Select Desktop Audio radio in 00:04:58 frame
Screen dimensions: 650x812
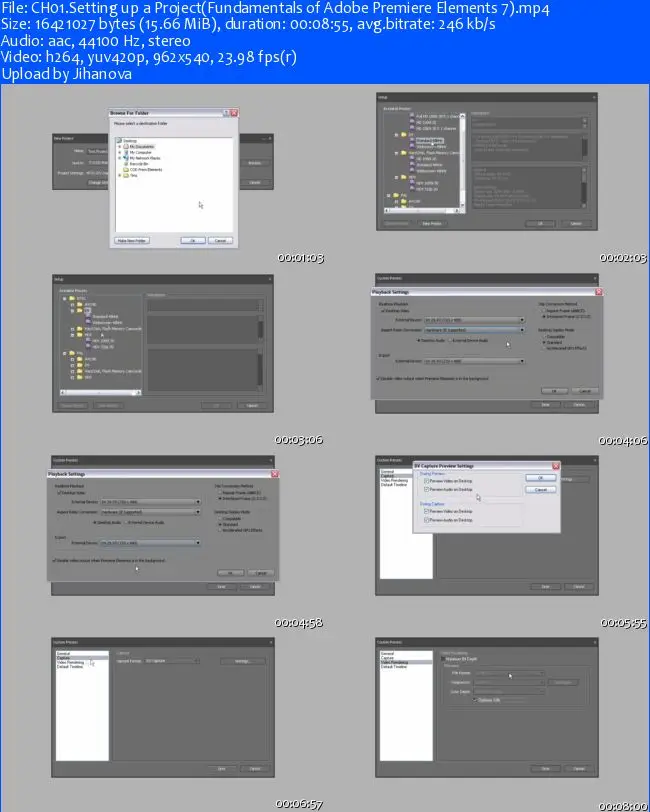[95, 523]
